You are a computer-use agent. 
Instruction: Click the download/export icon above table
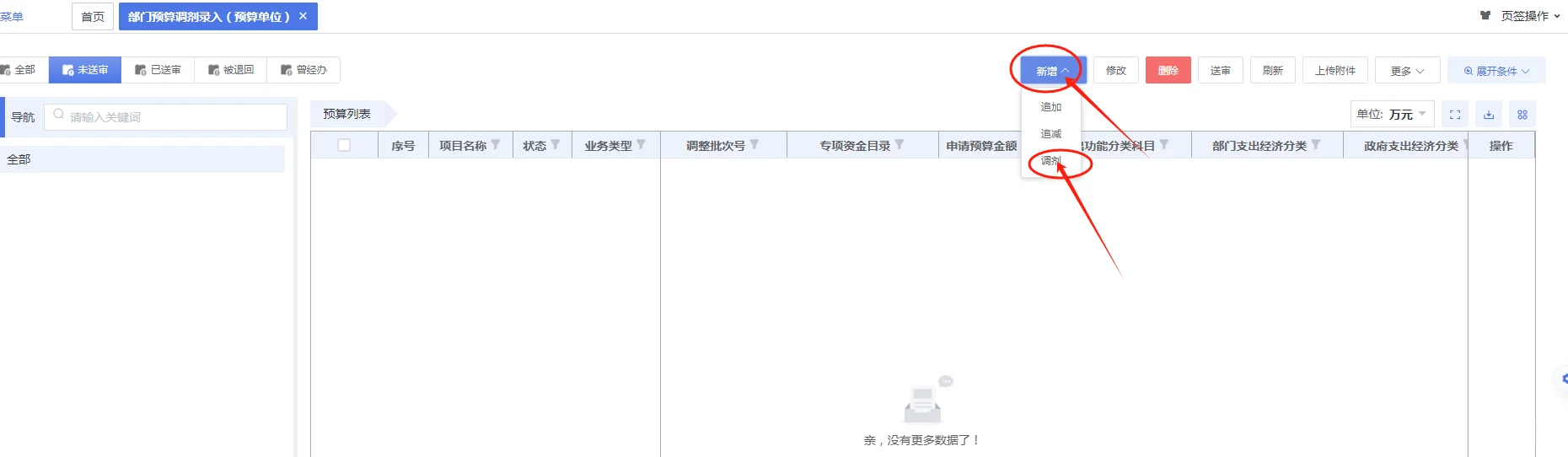(x=1489, y=115)
